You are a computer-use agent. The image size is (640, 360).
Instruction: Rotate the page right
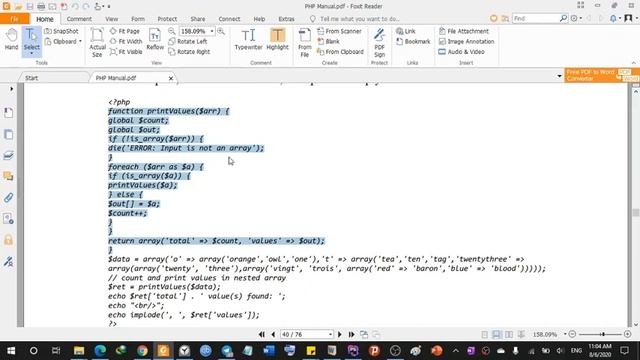point(189,52)
